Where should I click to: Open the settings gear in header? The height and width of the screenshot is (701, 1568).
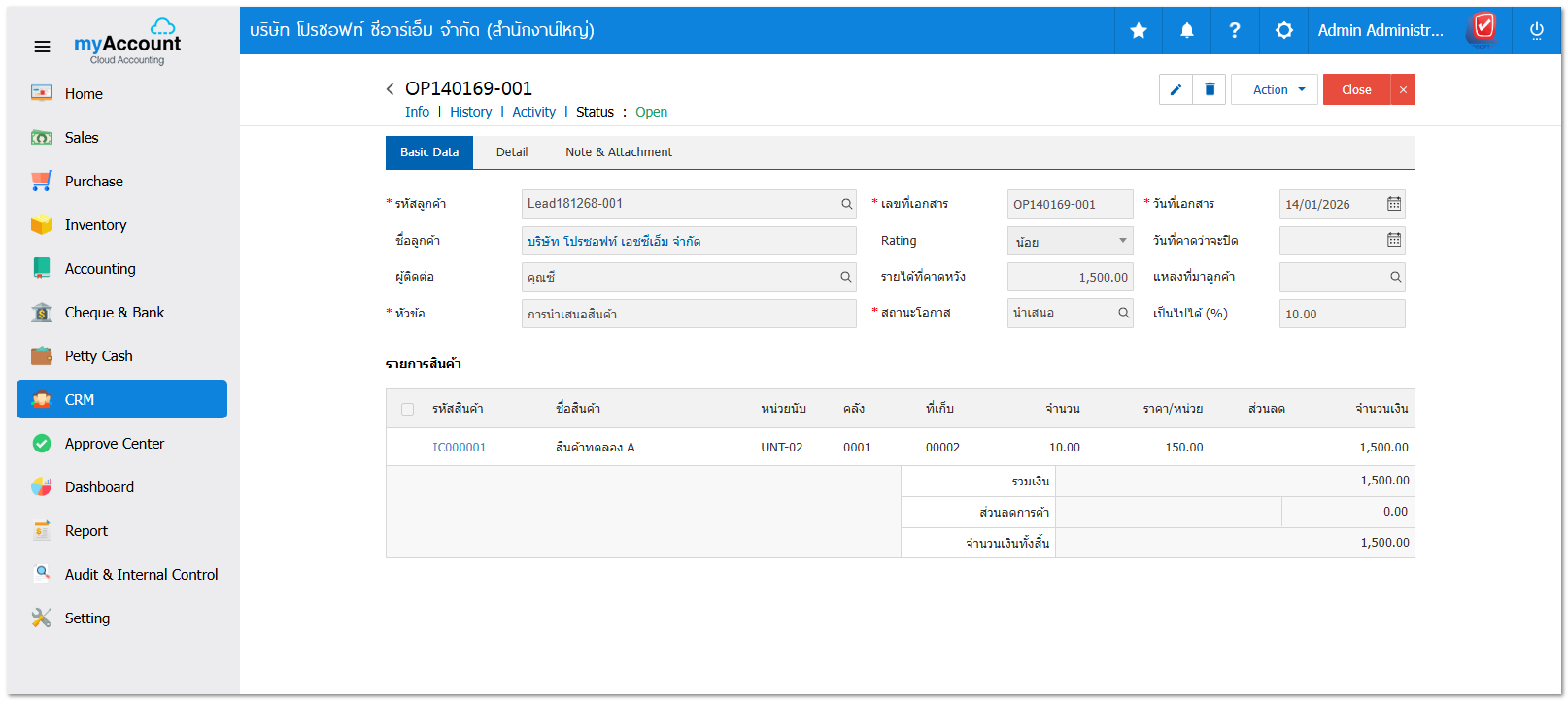pyautogui.click(x=1283, y=31)
